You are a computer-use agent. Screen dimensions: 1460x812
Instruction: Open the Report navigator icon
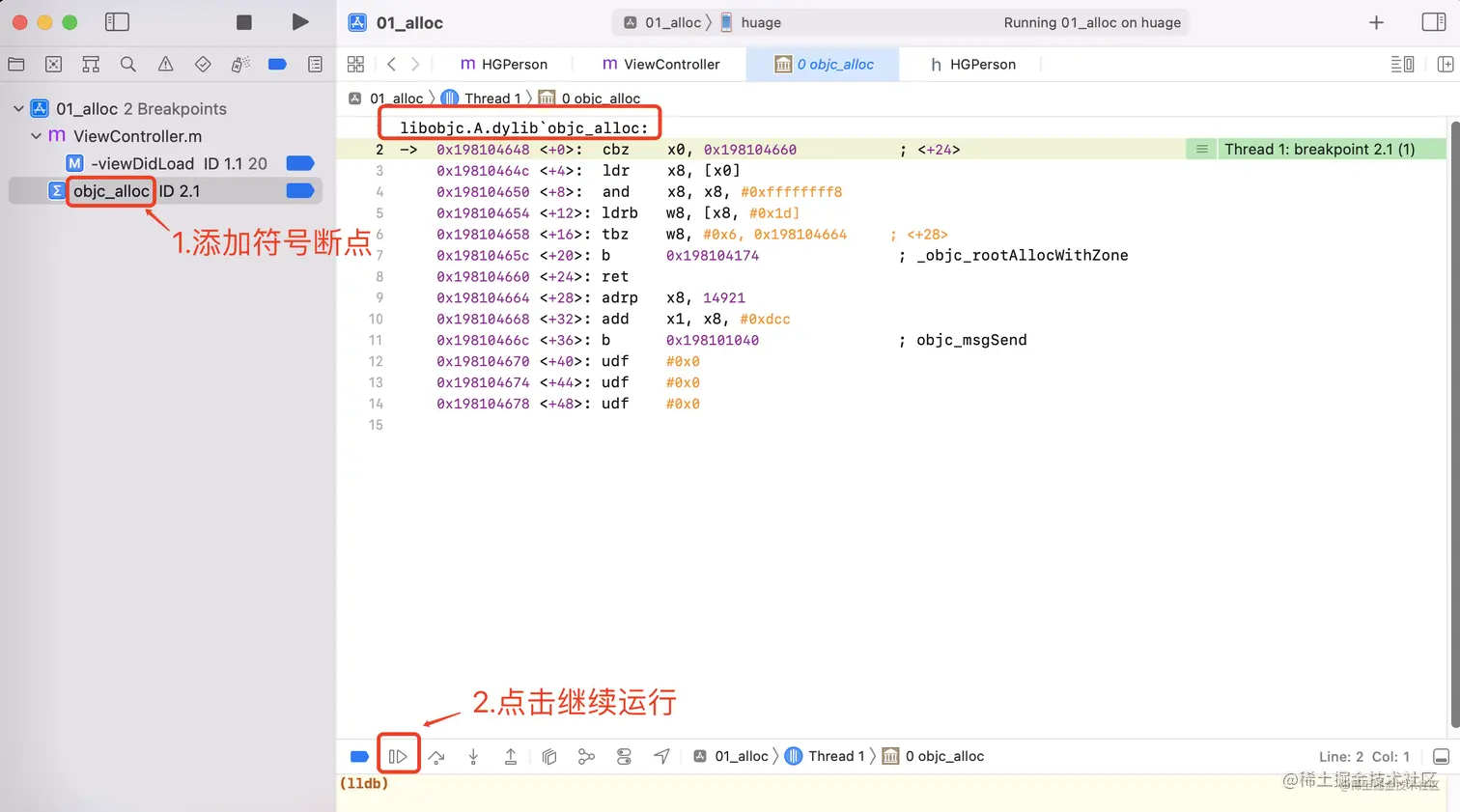315,64
